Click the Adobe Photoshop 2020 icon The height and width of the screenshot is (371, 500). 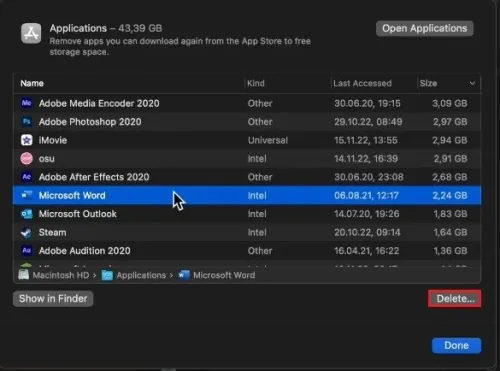pos(27,122)
